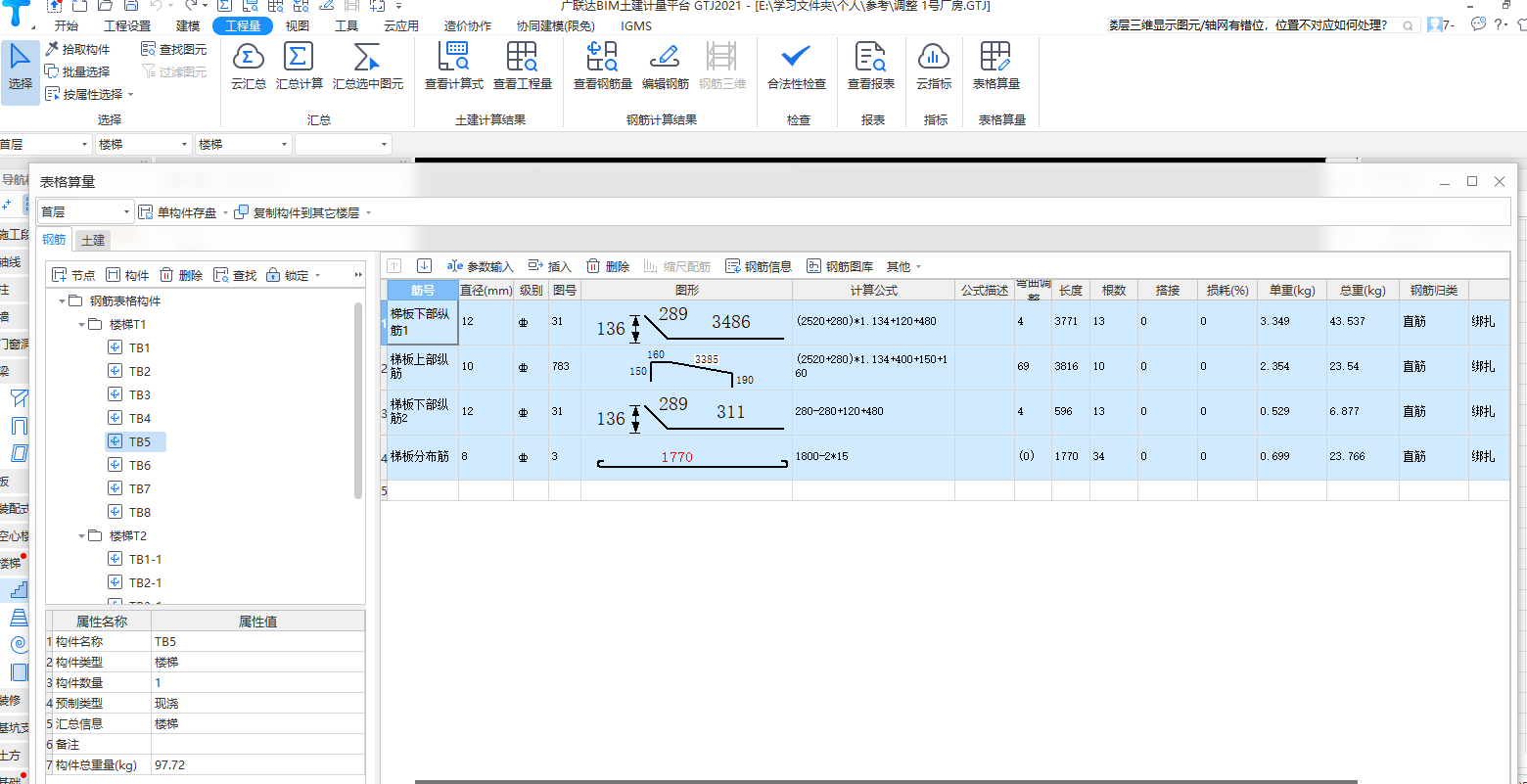Run 汇总计算 summary calculation
This screenshot has width=1527, height=784.
coord(300,67)
